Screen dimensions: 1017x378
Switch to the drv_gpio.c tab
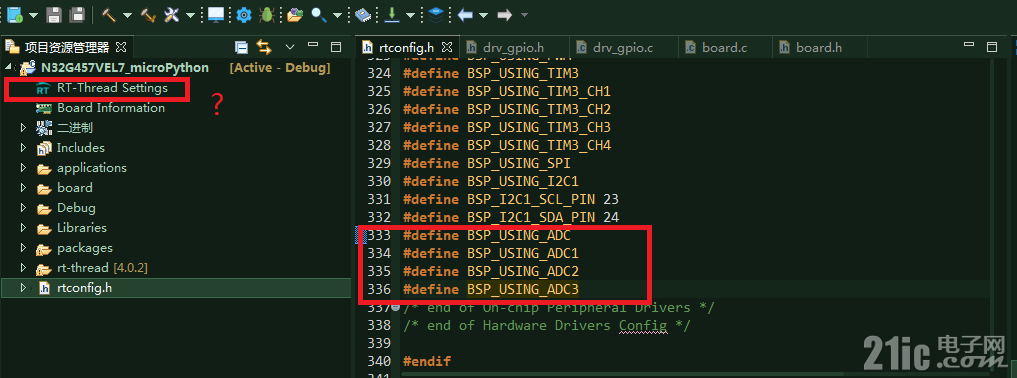point(623,47)
